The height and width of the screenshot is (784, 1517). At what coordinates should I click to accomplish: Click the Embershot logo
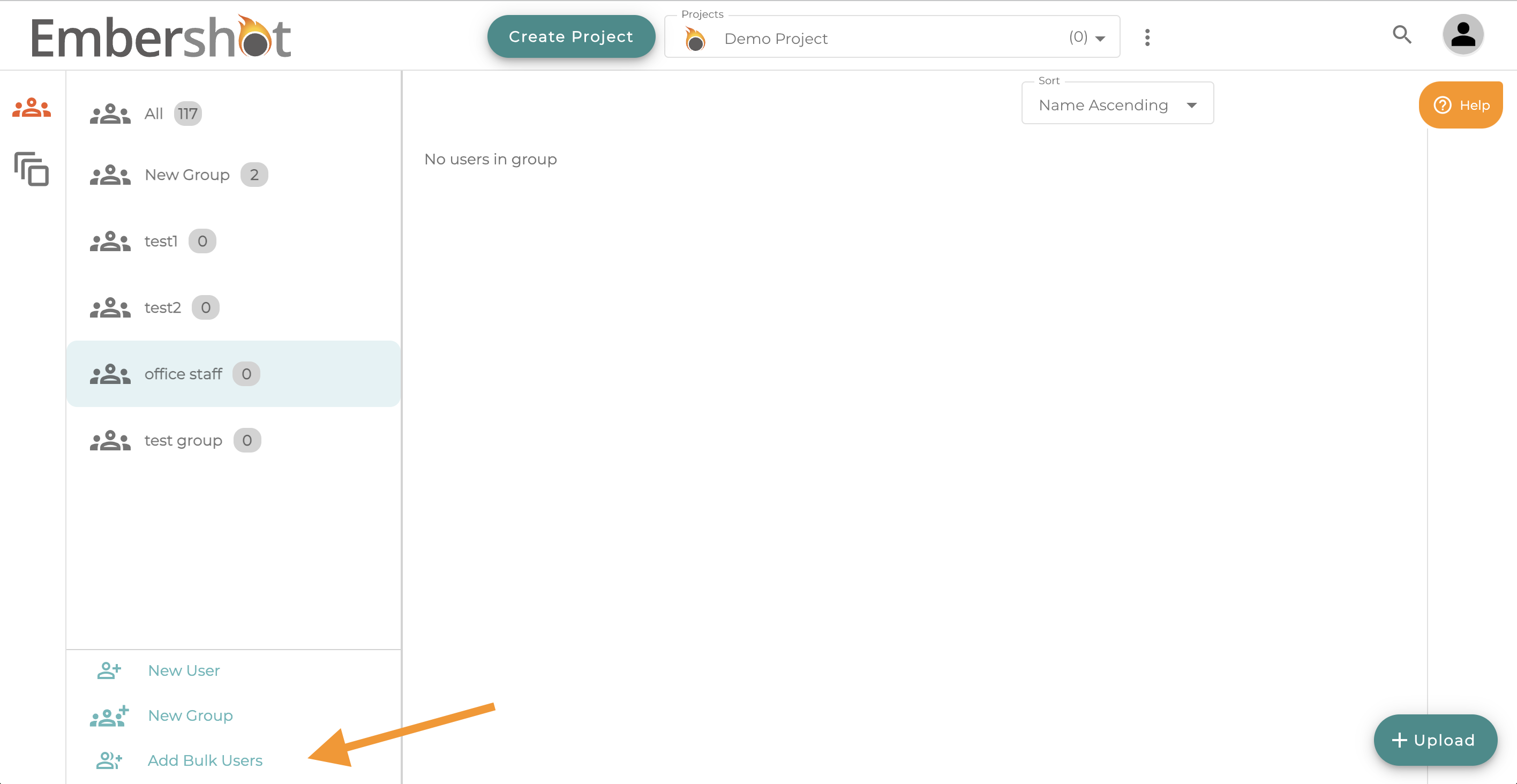161,37
